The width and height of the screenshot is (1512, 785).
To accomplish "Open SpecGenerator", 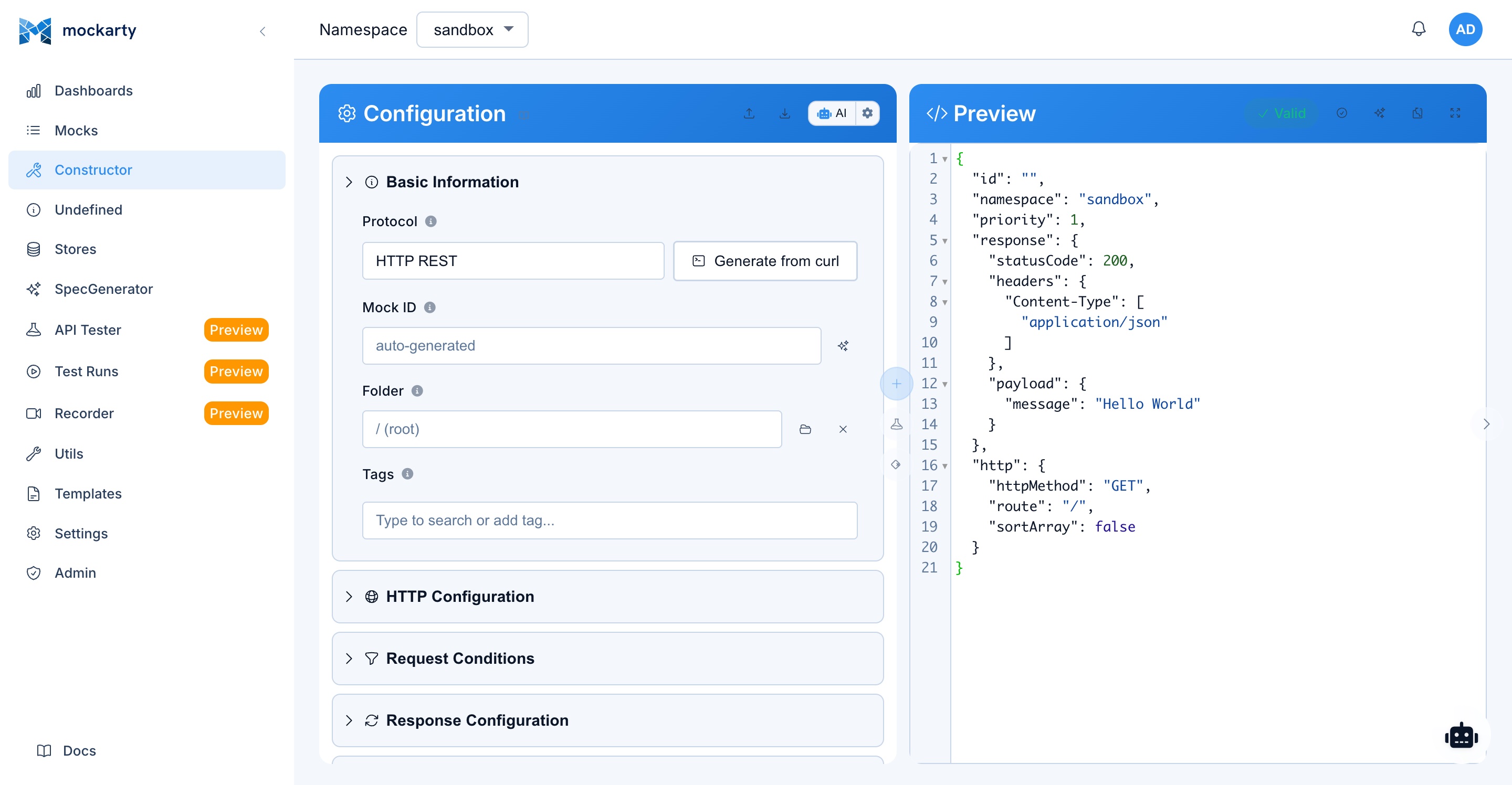I will [147, 289].
